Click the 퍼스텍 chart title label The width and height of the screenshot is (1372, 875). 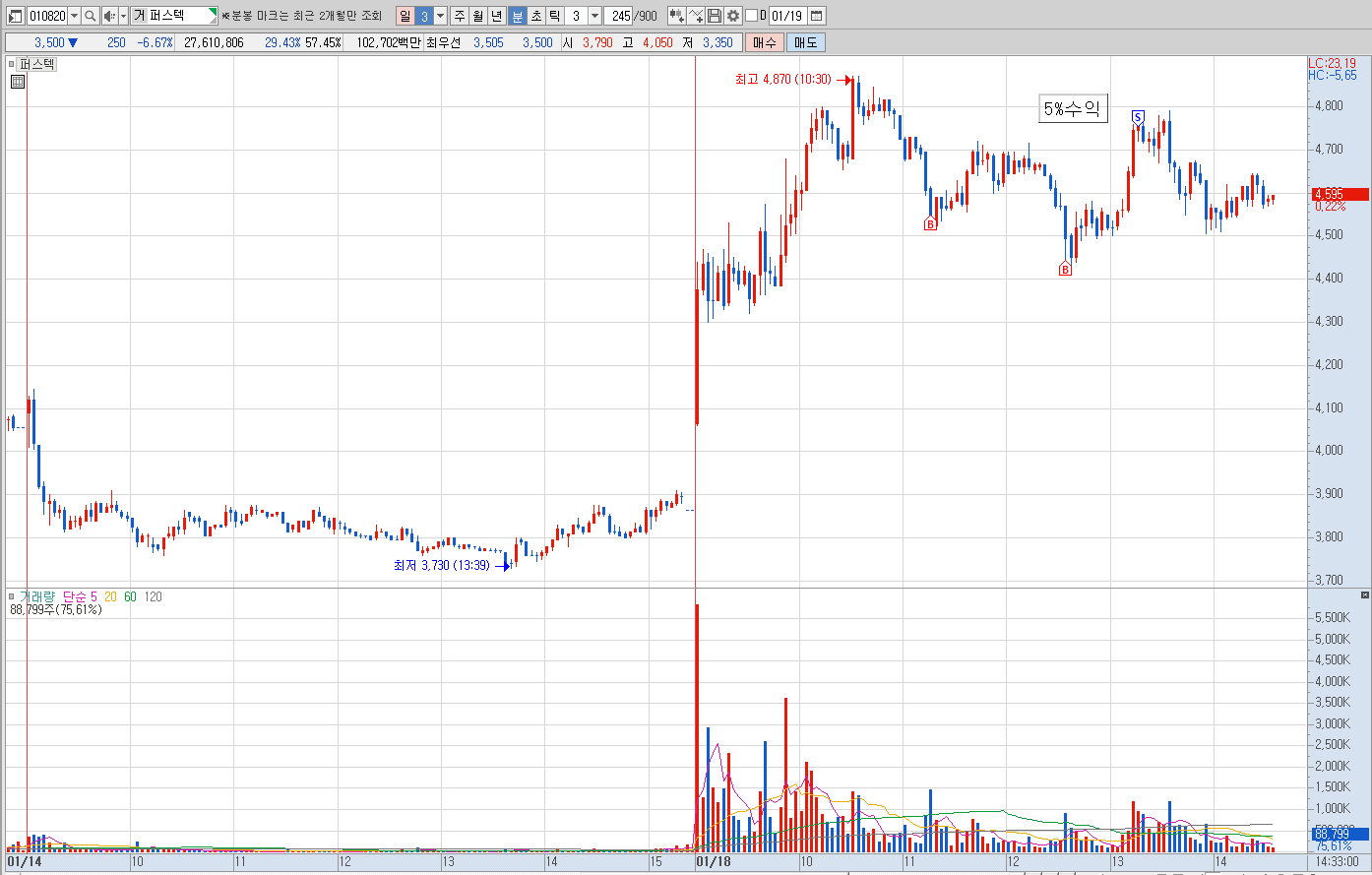pyautogui.click(x=37, y=64)
